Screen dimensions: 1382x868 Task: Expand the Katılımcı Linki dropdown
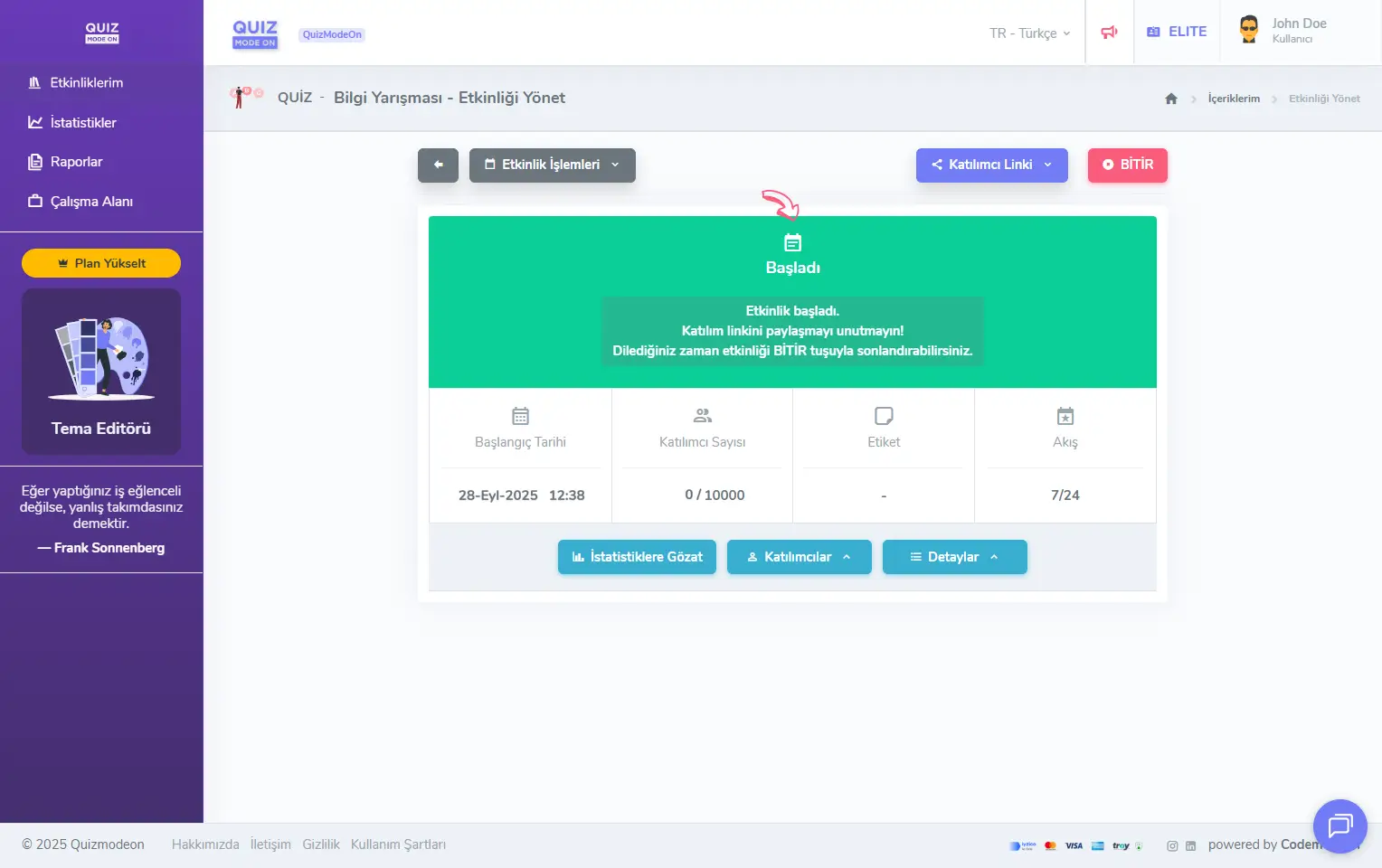[991, 165]
